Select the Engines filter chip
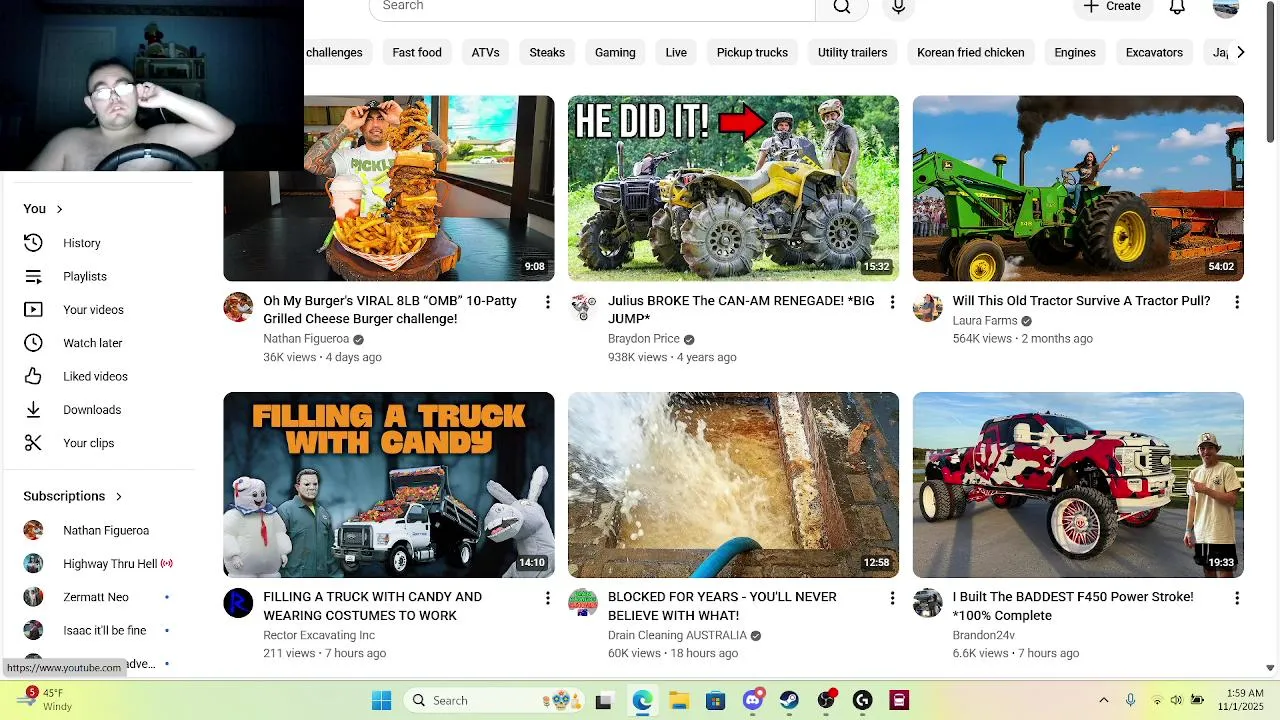The height and width of the screenshot is (720, 1280). 1075,52
